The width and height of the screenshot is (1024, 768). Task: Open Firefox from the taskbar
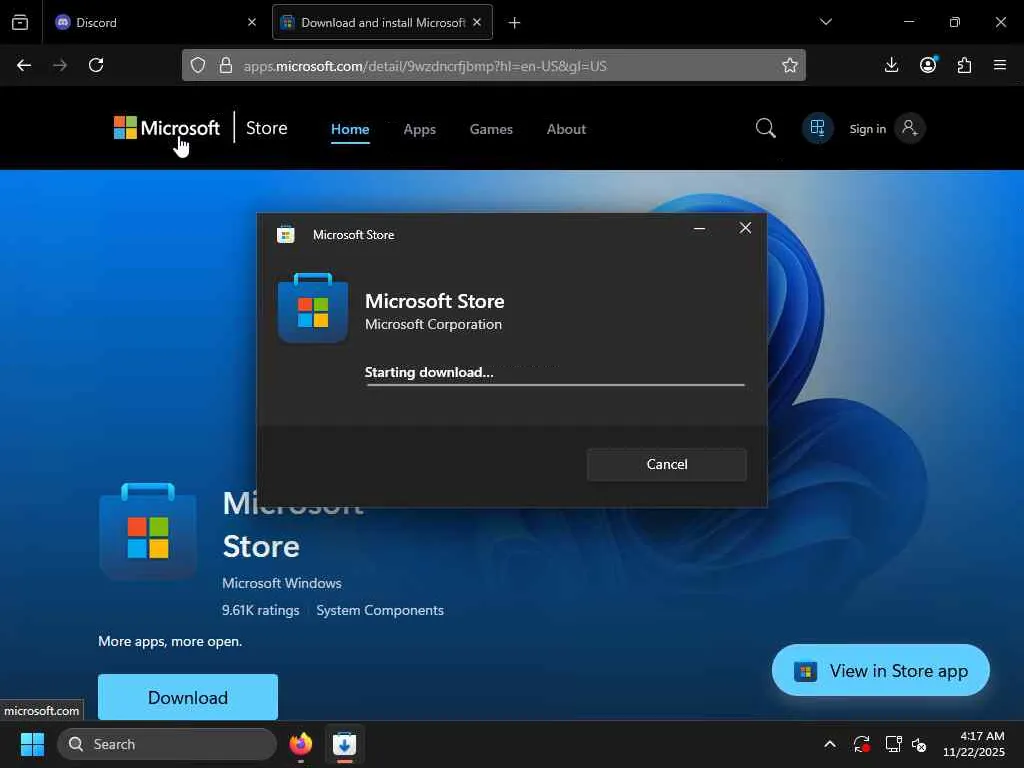(x=301, y=744)
